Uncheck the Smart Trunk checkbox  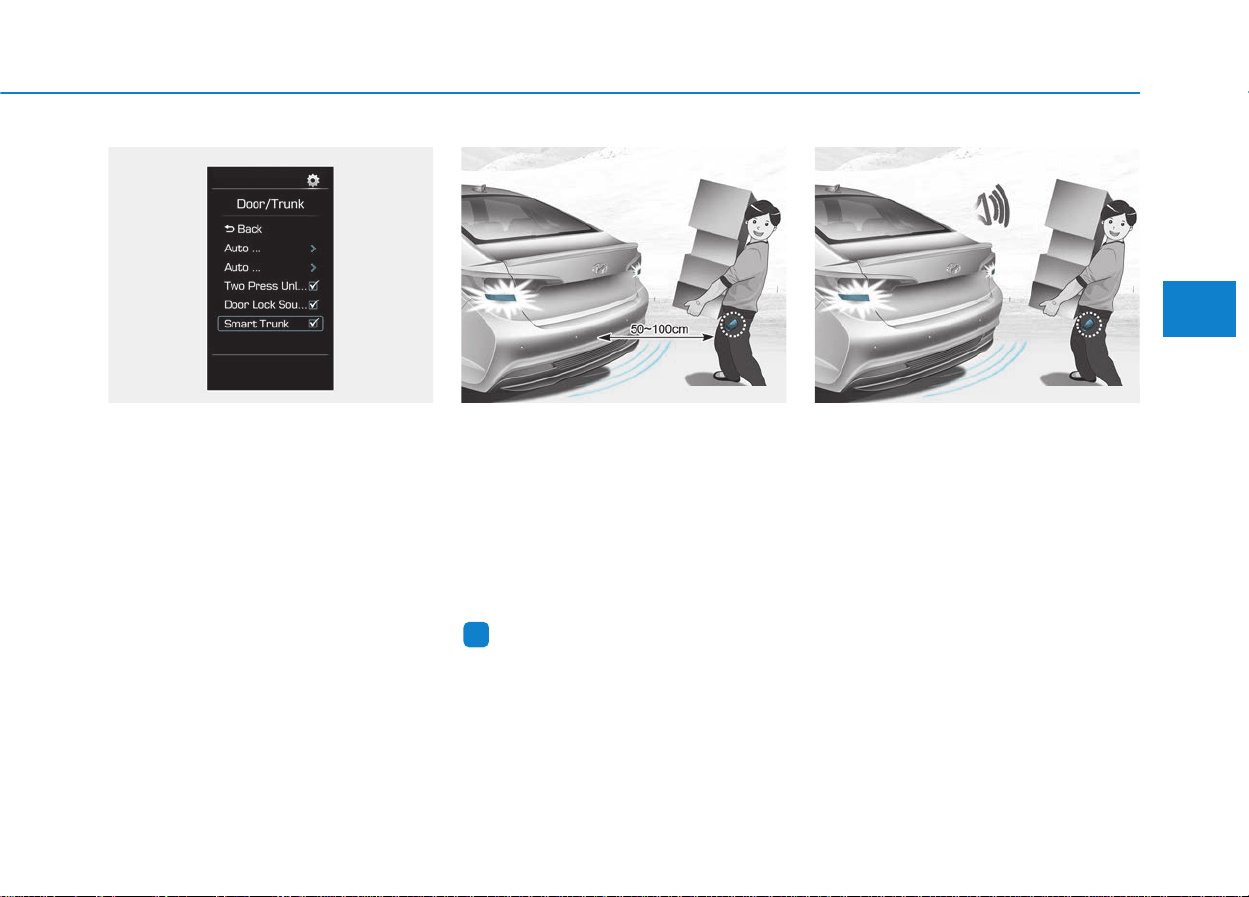click(x=314, y=323)
